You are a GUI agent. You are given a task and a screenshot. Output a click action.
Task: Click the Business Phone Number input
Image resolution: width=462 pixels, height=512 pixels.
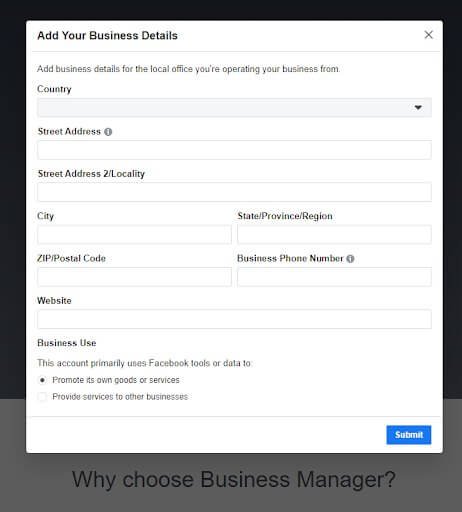coord(334,277)
